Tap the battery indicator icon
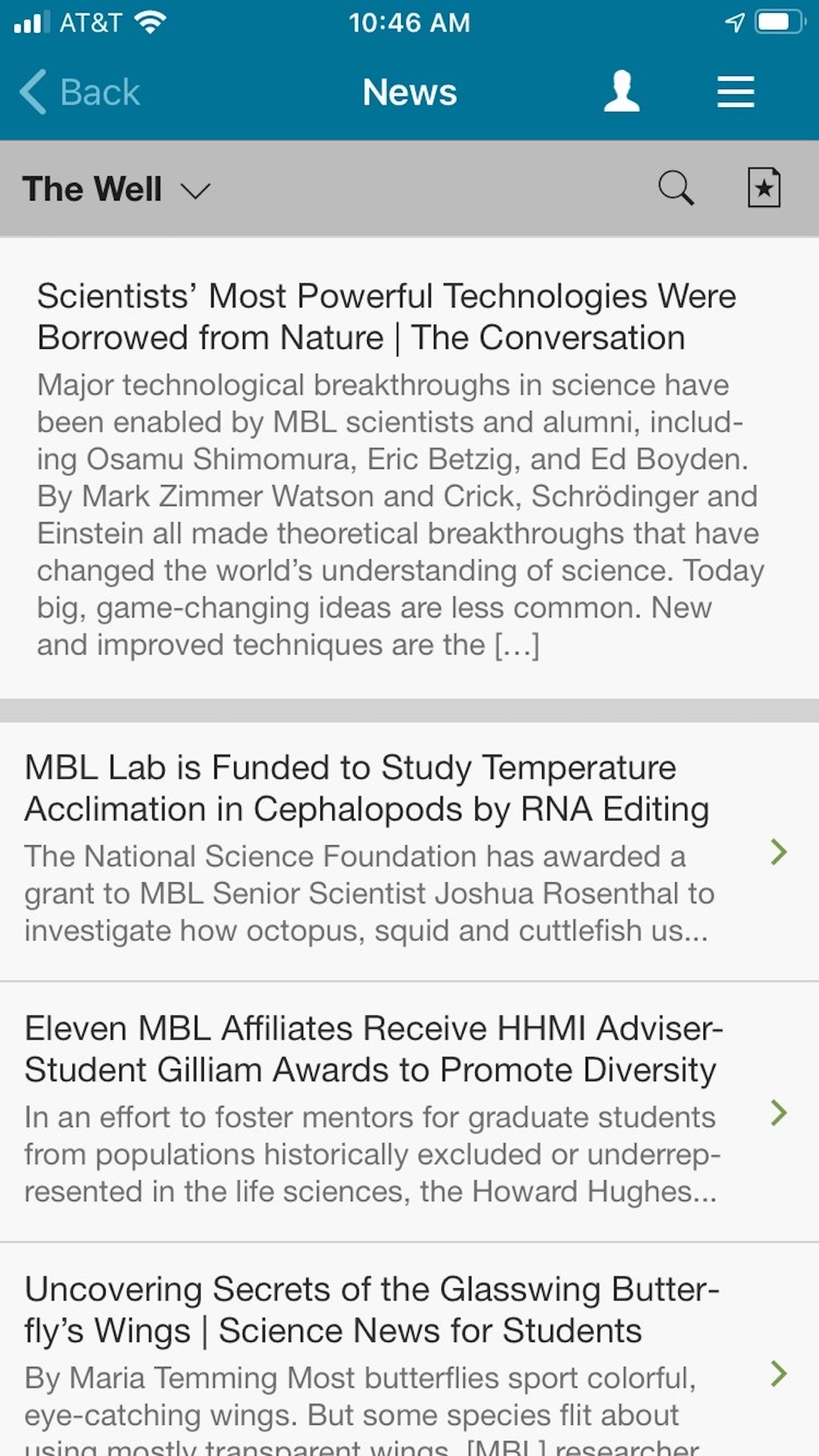The width and height of the screenshot is (819, 1456). tap(781, 22)
